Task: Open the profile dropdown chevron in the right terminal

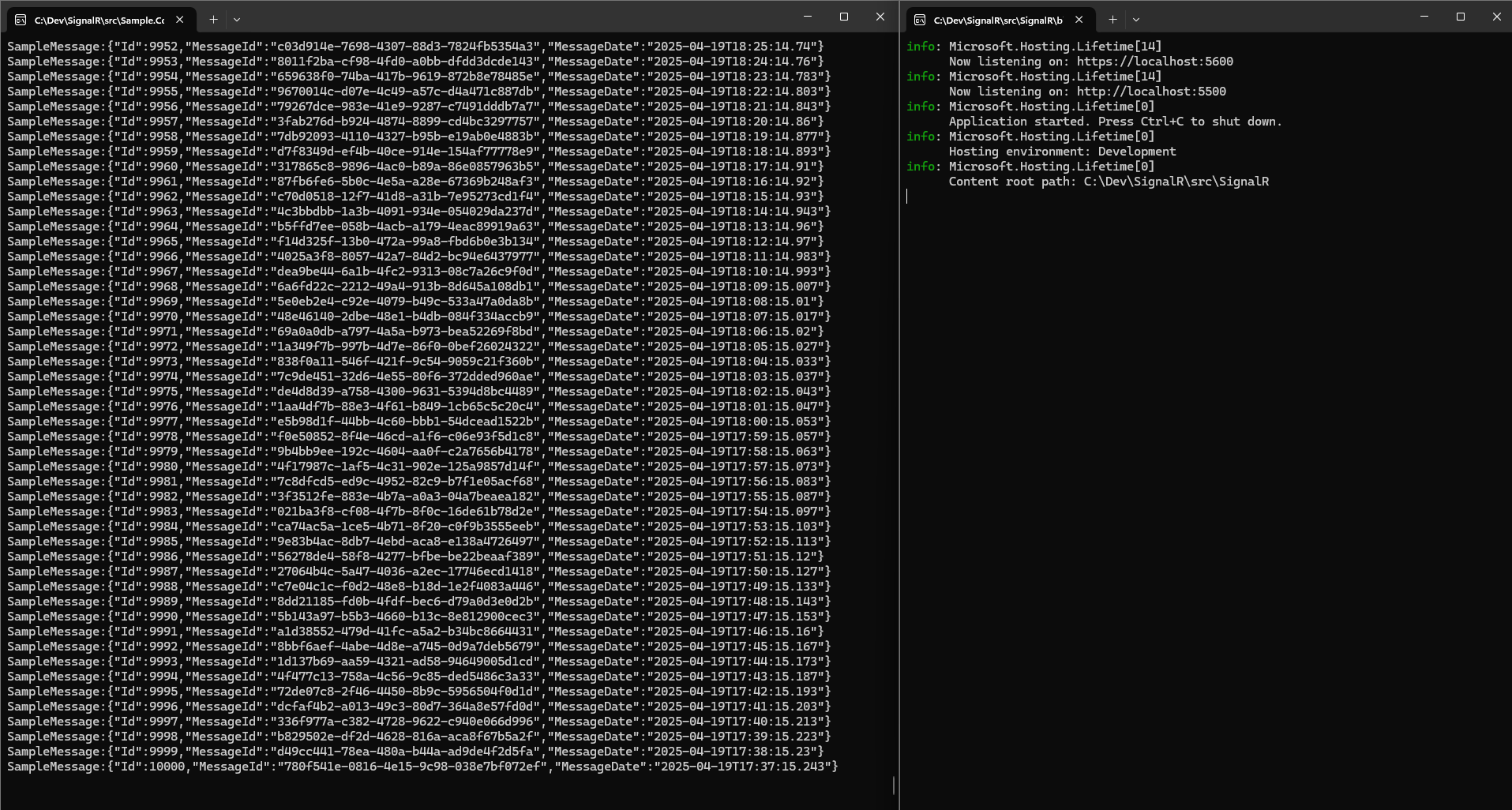Action: click(x=1136, y=19)
